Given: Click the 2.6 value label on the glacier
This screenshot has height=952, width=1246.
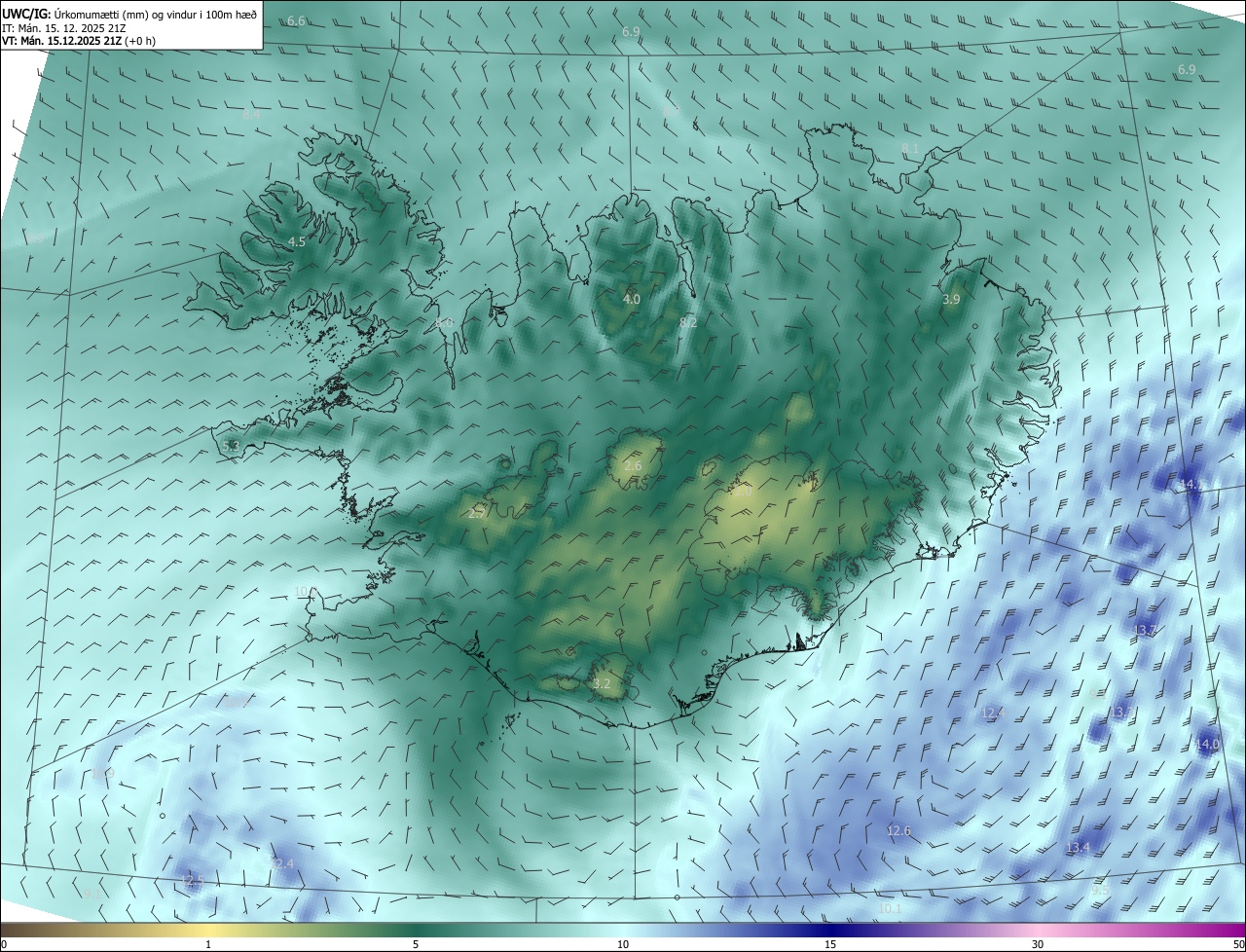Looking at the screenshot, I should pyautogui.click(x=633, y=466).
